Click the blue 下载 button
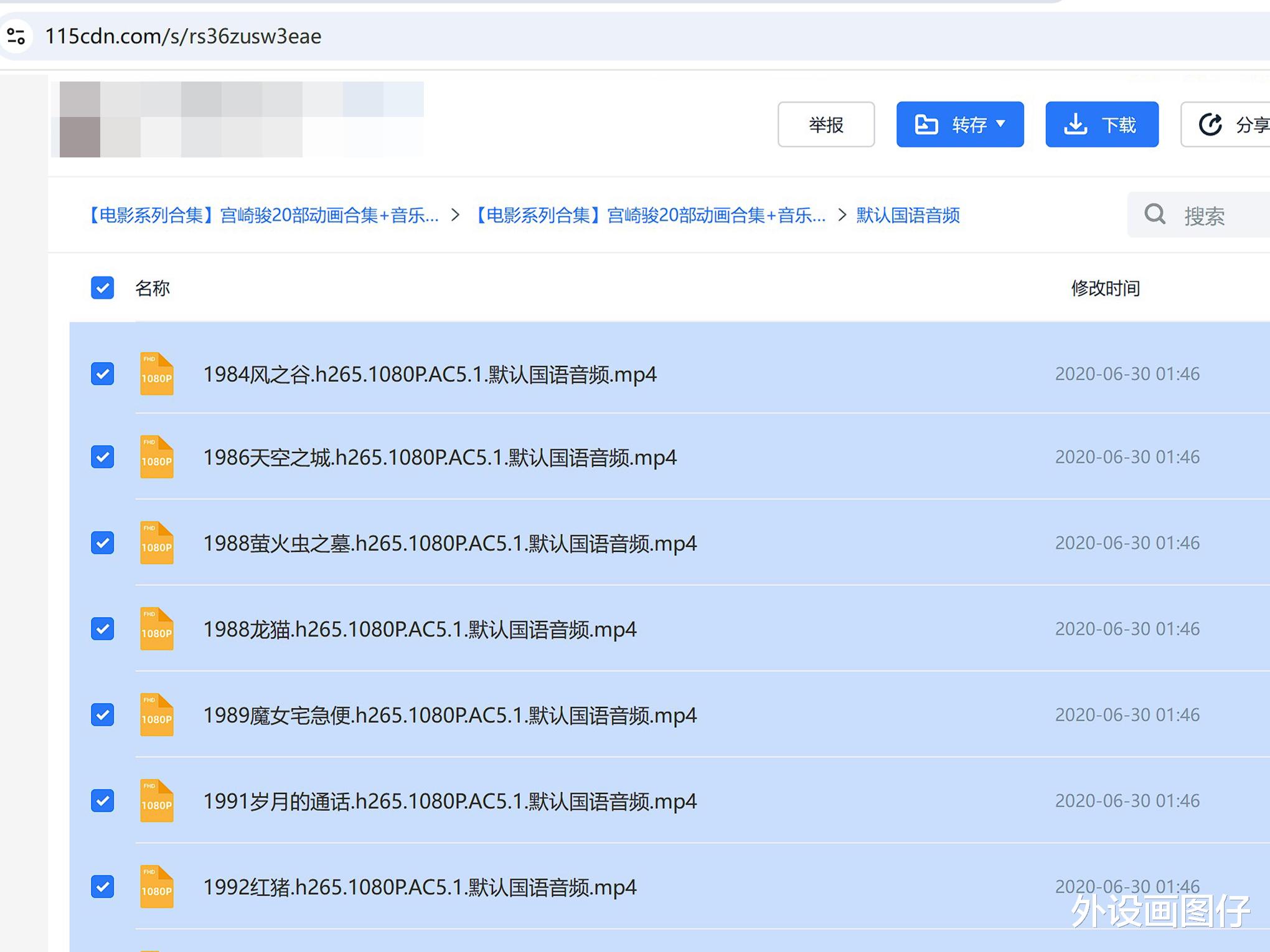The width and height of the screenshot is (1270, 952). click(1101, 124)
